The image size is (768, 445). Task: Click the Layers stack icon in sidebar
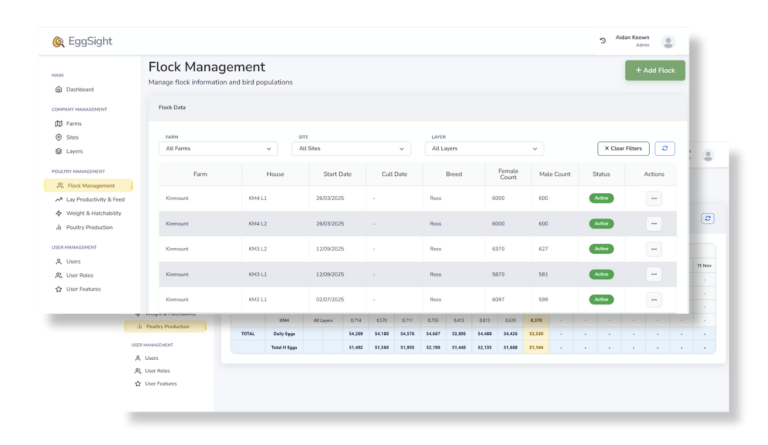coord(59,151)
